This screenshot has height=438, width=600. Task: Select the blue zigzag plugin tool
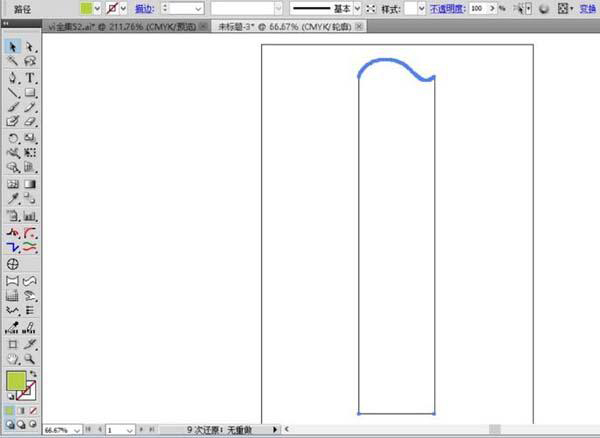pos(13,247)
